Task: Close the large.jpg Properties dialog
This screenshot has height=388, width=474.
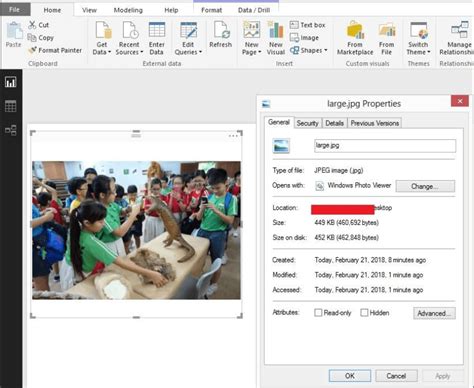Action: click(460, 101)
